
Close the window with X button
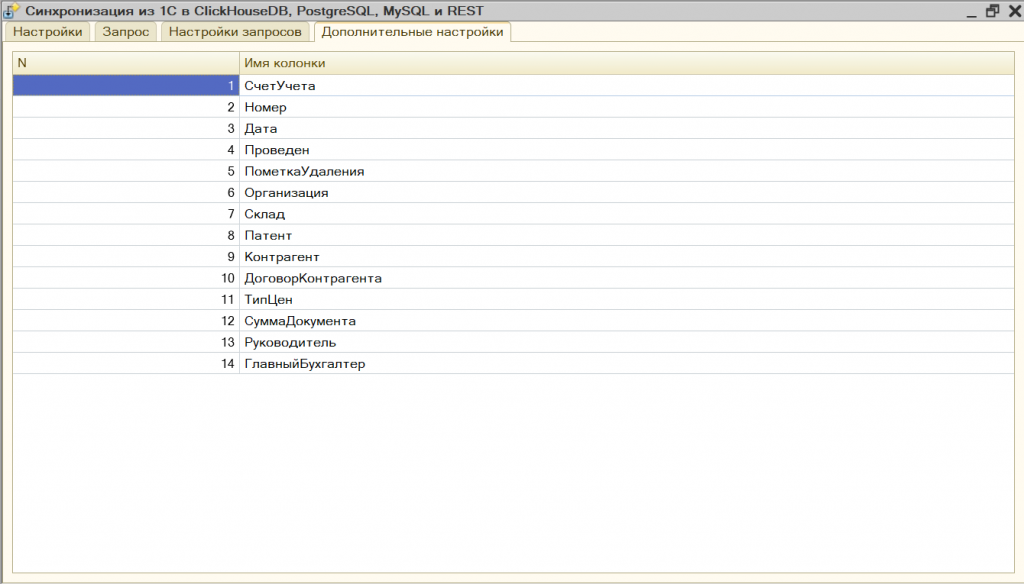pyautogui.click(x=1015, y=11)
